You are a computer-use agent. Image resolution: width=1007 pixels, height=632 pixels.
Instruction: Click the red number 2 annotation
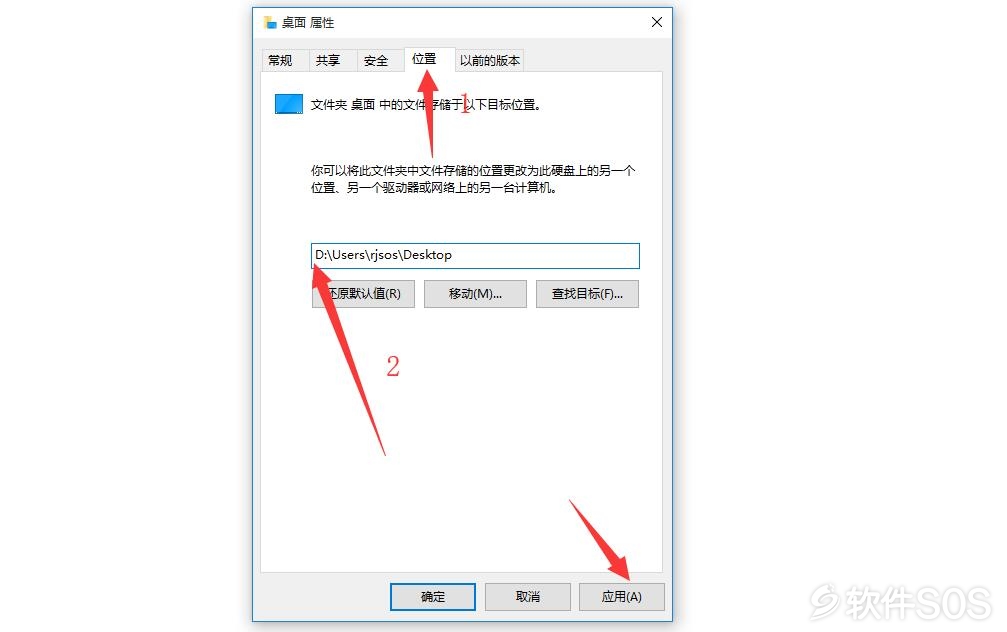(x=393, y=367)
